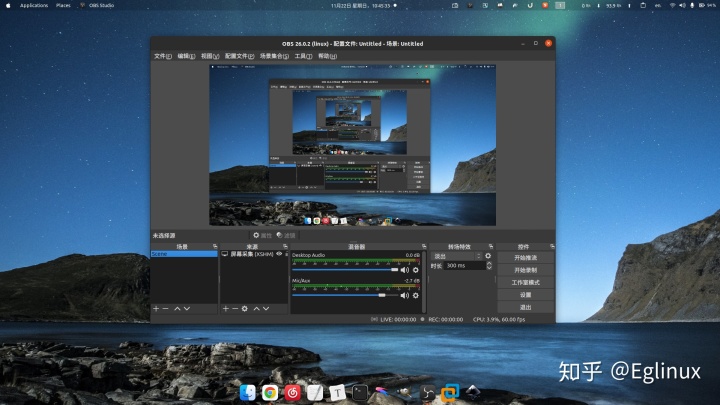Open Settings button (设置) in Controls
Image resolution: width=720 pixels, height=405 pixels.
[x=525, y=295]
